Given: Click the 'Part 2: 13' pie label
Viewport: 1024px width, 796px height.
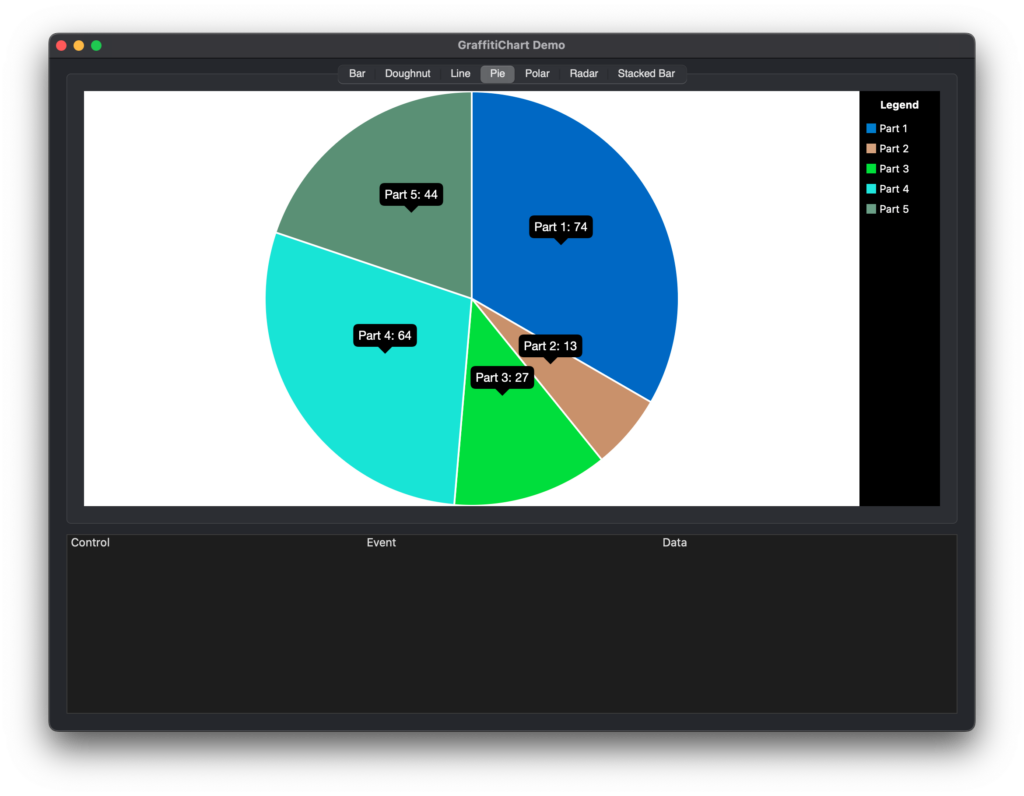Looking at the screenshot, I should point(550,346).
